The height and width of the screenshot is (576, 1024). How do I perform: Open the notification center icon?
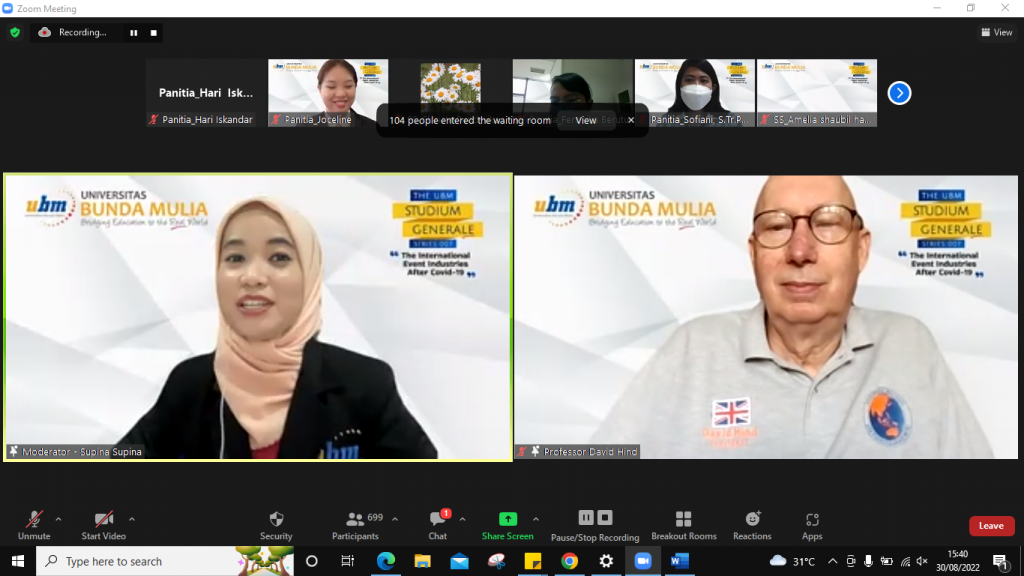[1000, 561]
